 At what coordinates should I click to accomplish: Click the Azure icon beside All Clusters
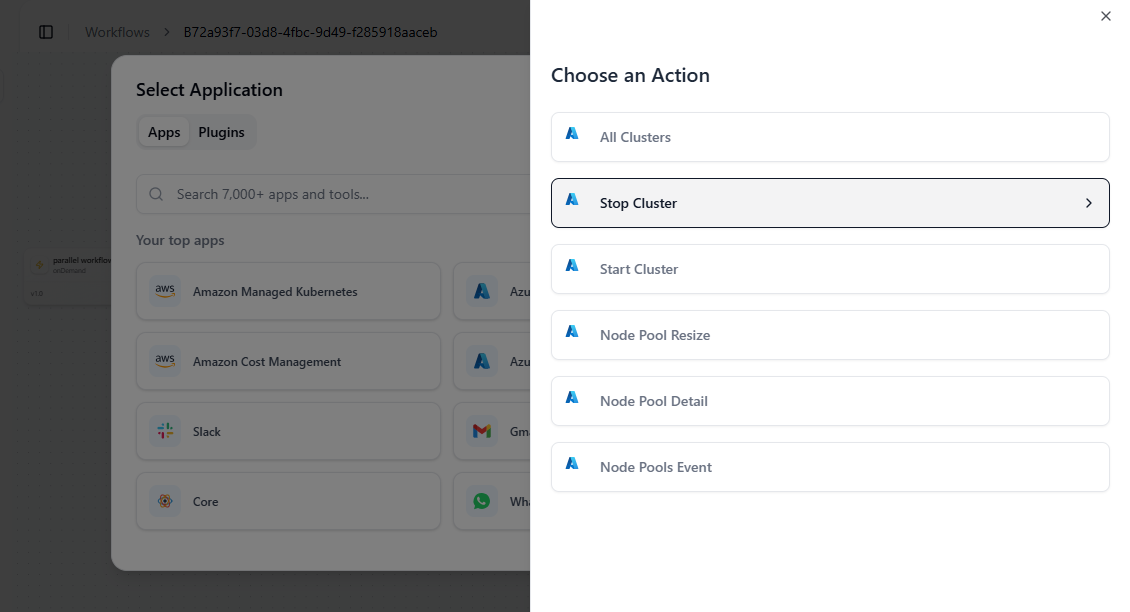point(572,134)
